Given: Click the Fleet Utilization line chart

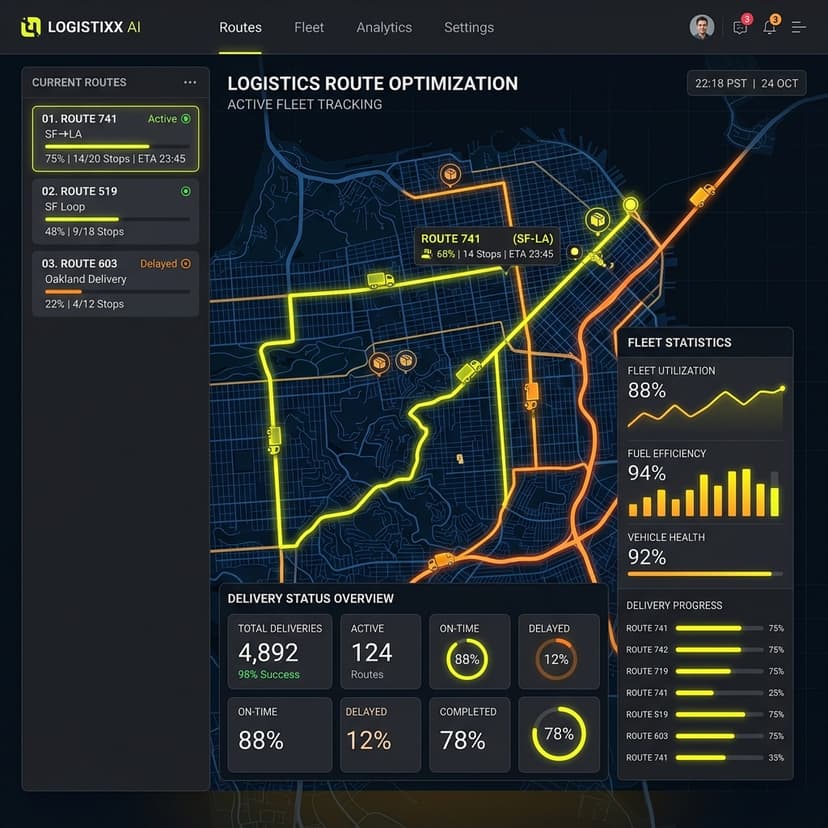Looking at the screenshot, I should 706,407.
